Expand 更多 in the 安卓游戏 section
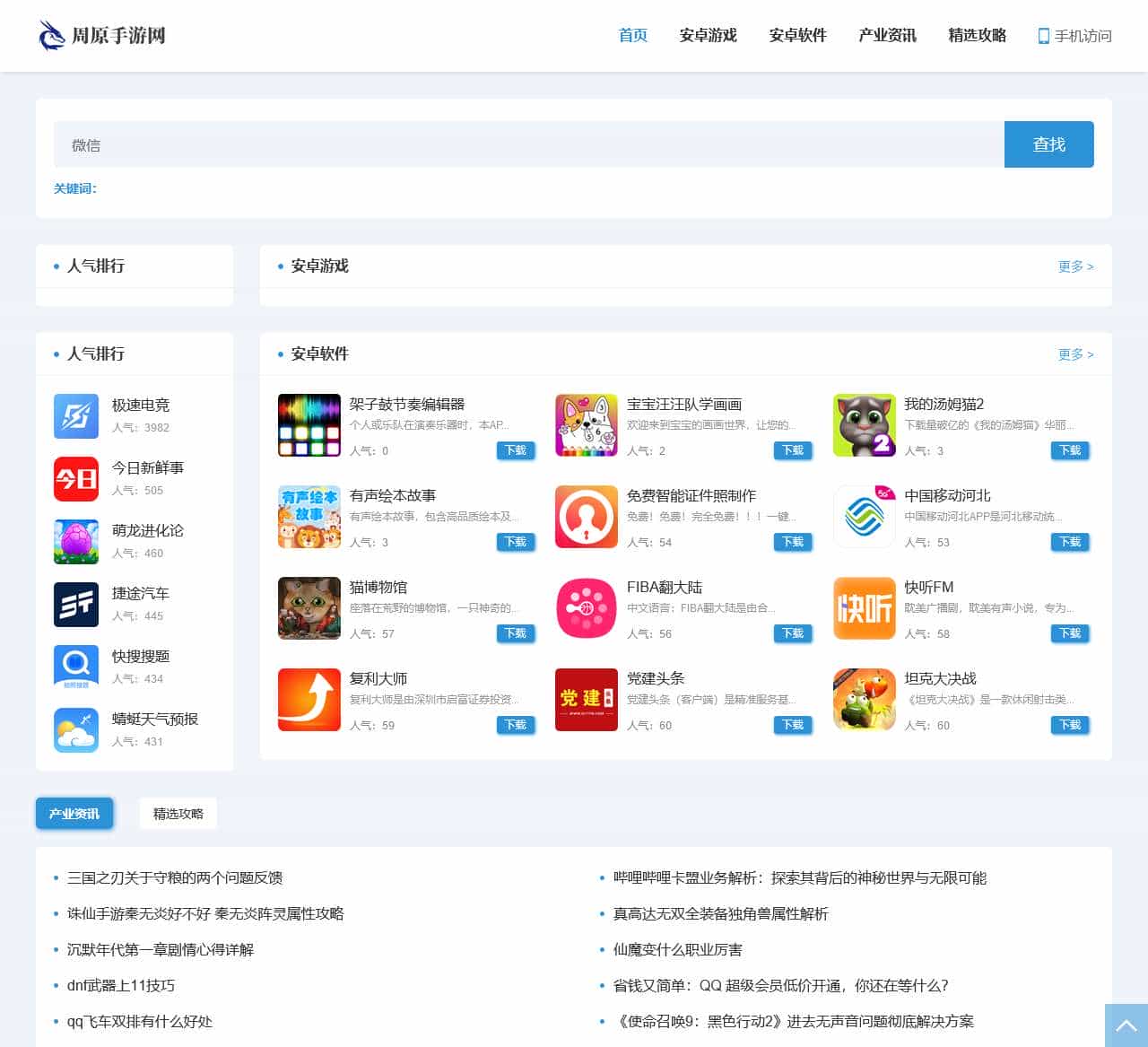 (1075, 266)
